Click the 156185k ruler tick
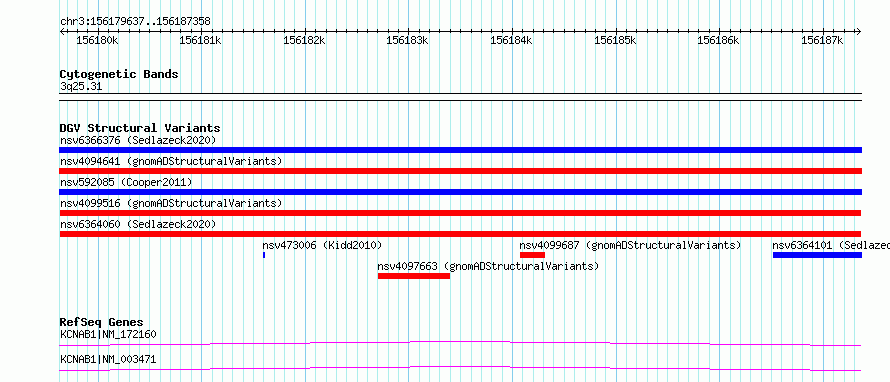The image size is (890, 382). (x=615, y=40)
